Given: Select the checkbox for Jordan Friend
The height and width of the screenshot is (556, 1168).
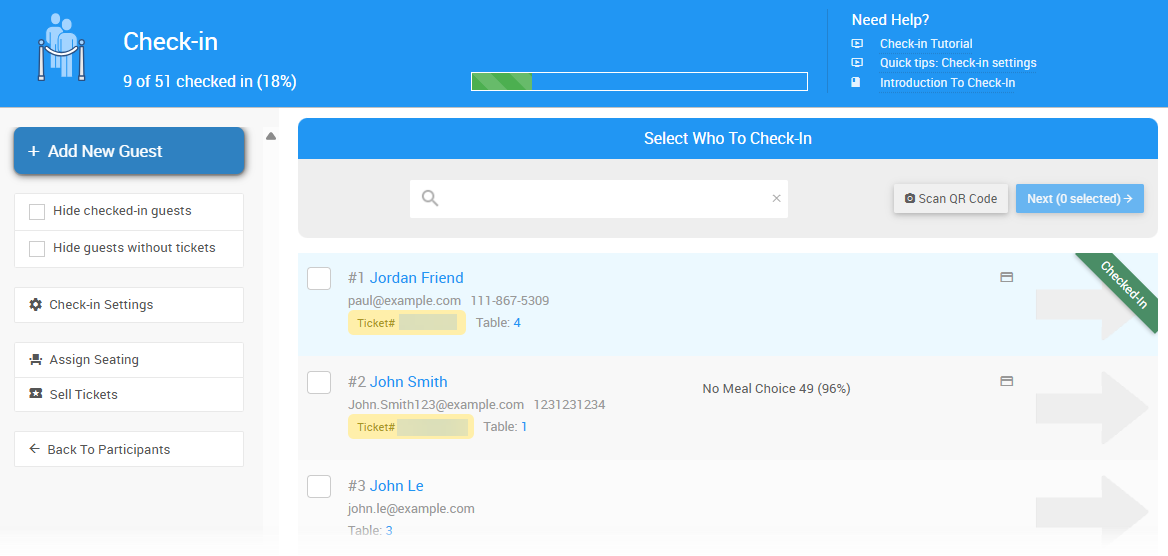Looking at the screenshot, I should click(319, 278).
